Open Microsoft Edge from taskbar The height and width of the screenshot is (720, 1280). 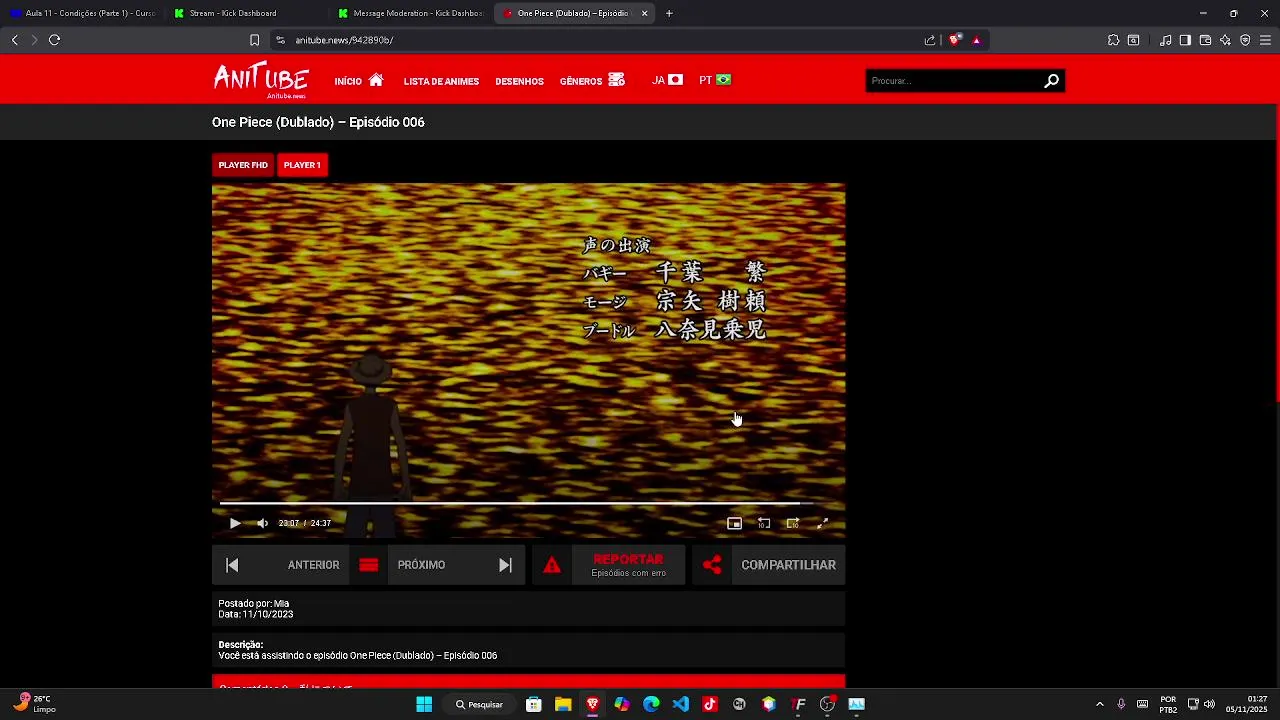tap(651, 704)
